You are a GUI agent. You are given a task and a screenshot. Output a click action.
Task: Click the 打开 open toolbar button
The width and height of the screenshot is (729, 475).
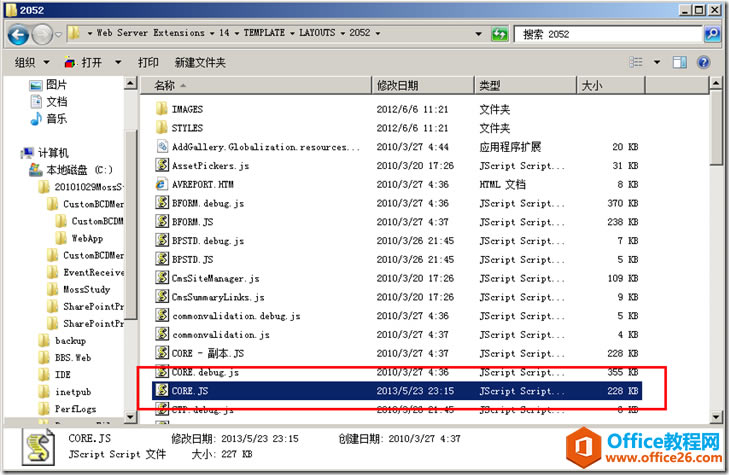click(x=84, y=62)
